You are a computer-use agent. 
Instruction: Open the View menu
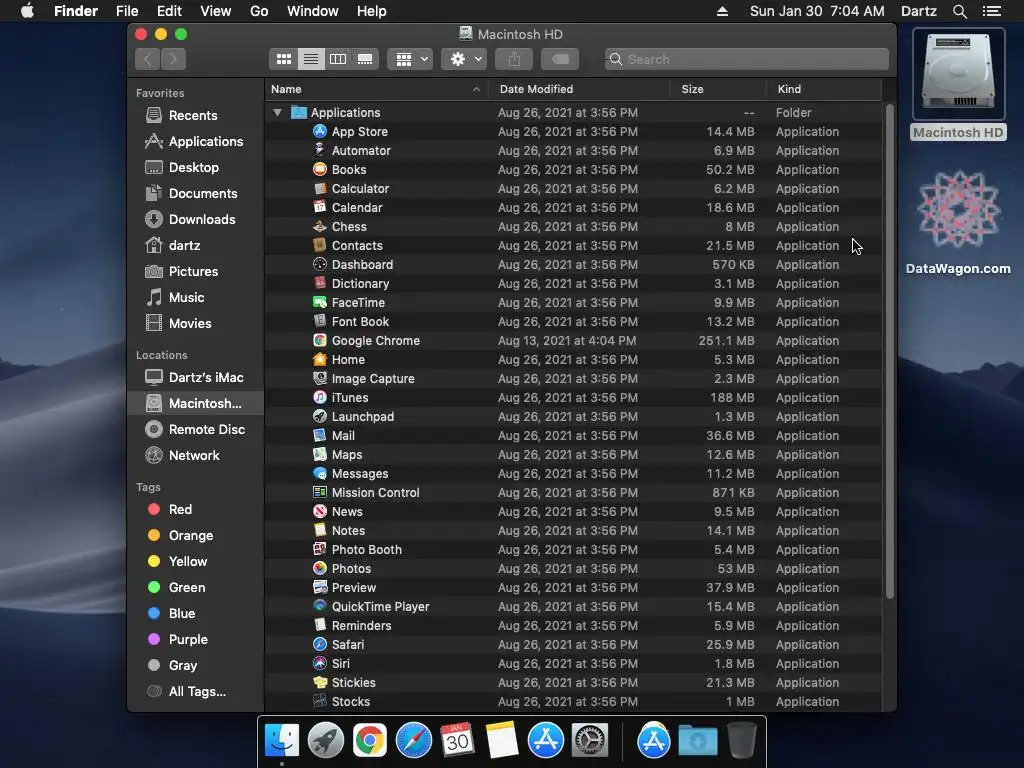click(216, 11)
